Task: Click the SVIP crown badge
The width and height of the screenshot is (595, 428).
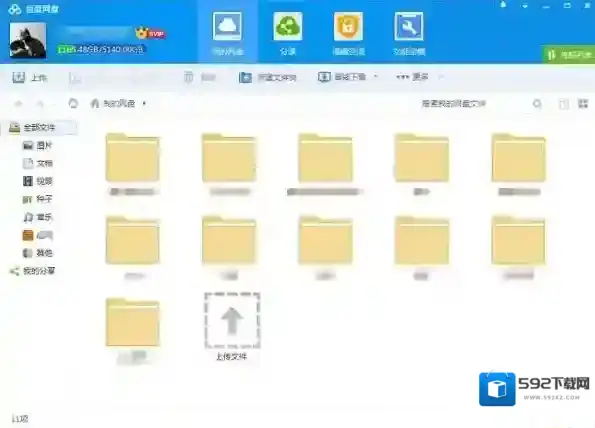Action: 151,34
